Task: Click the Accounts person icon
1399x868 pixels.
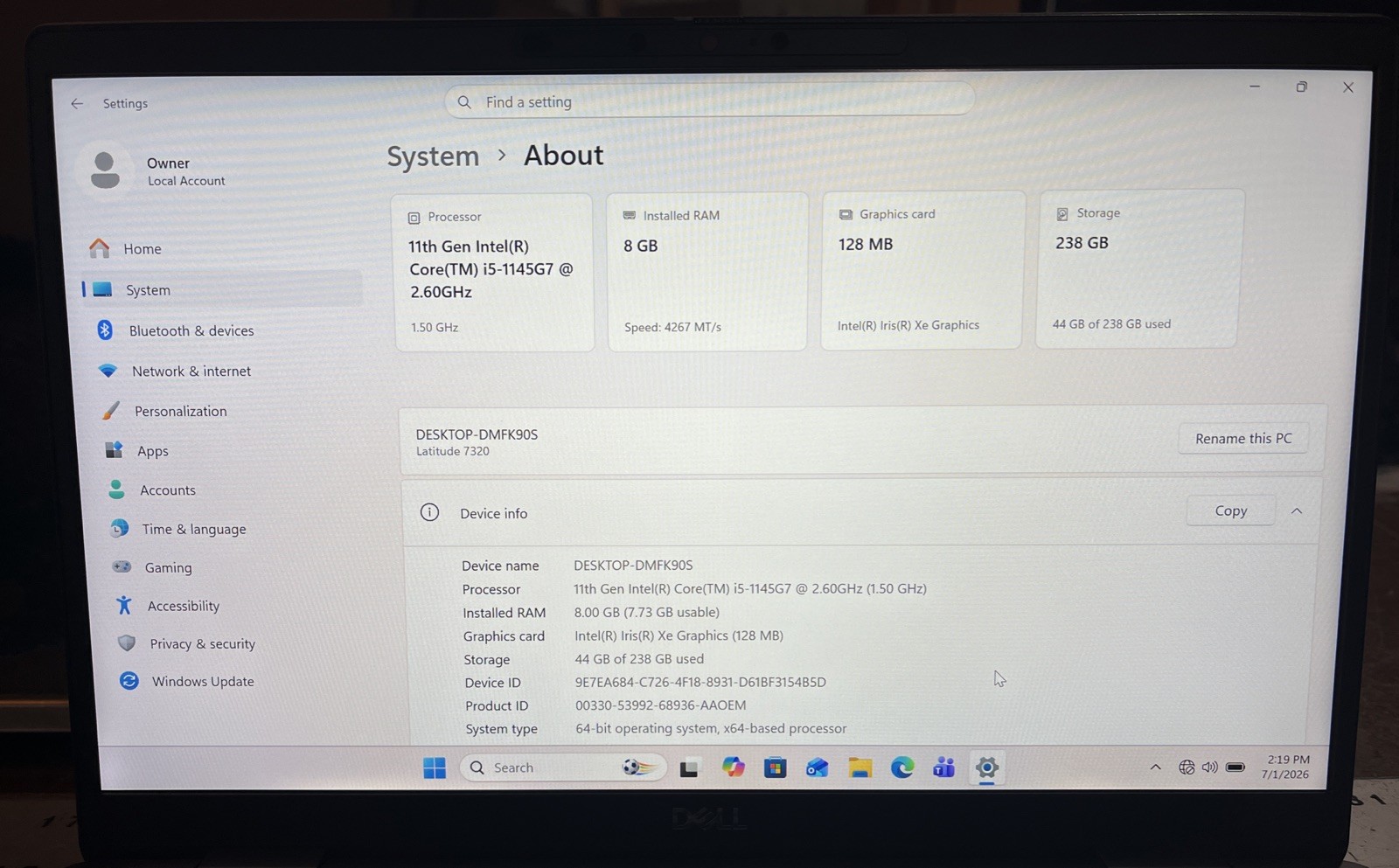Action: click(x=116, y=490)
